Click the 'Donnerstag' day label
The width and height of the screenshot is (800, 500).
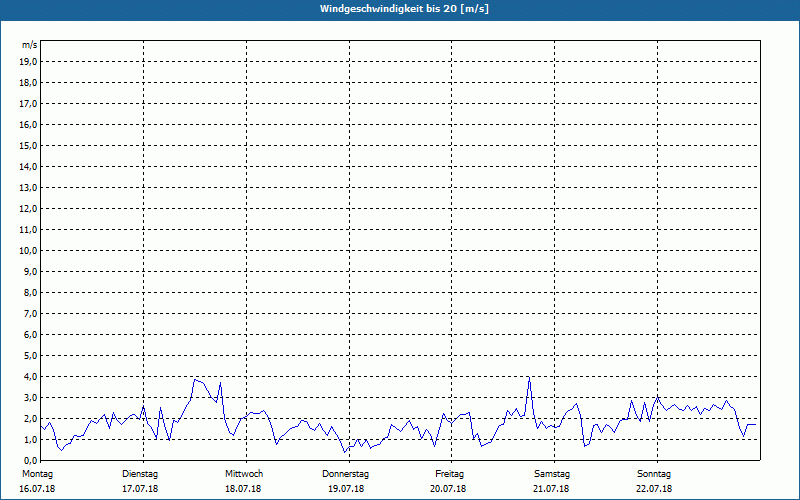345,474
